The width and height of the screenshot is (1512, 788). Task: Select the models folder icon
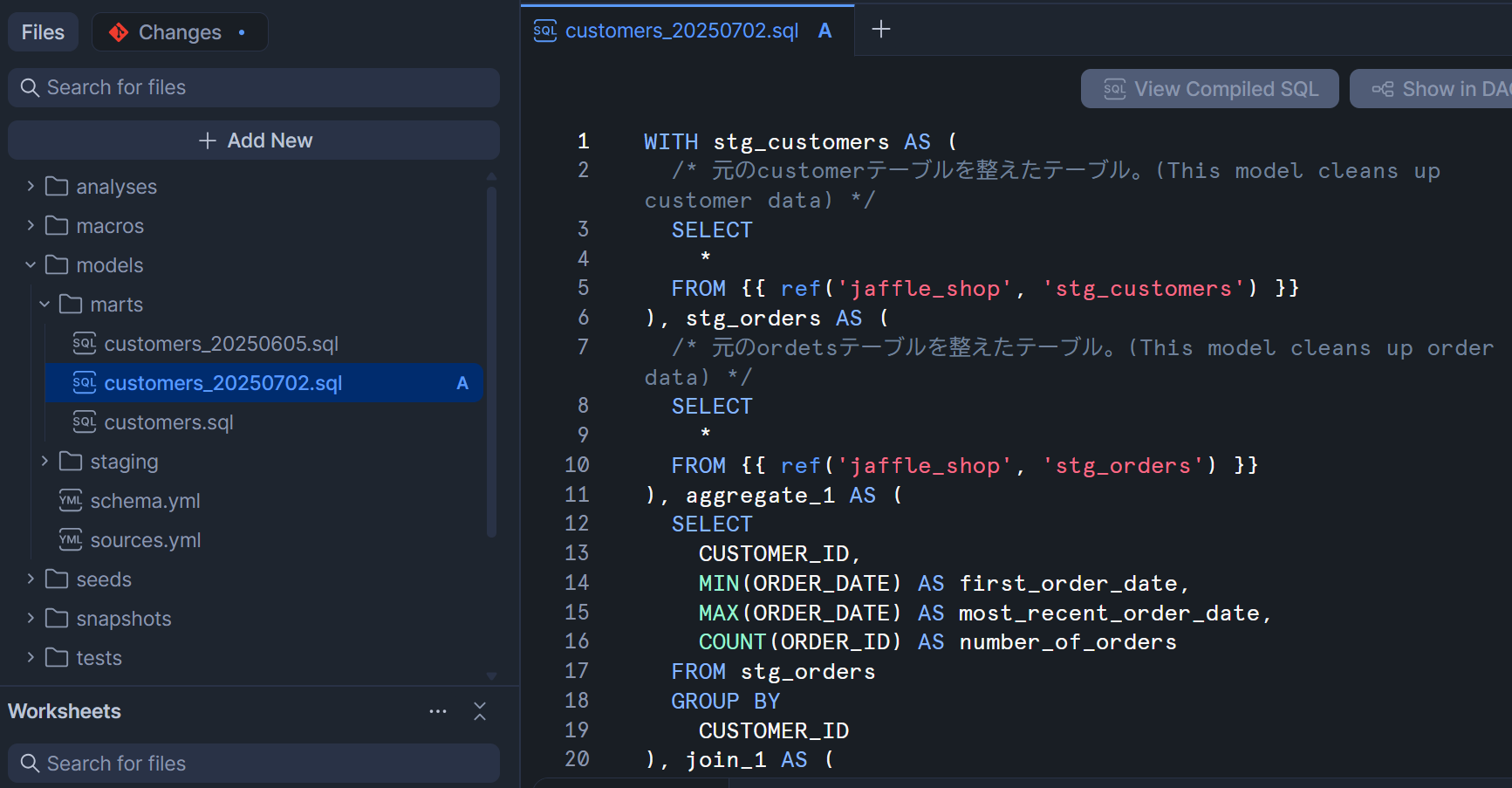click(57, 264)
